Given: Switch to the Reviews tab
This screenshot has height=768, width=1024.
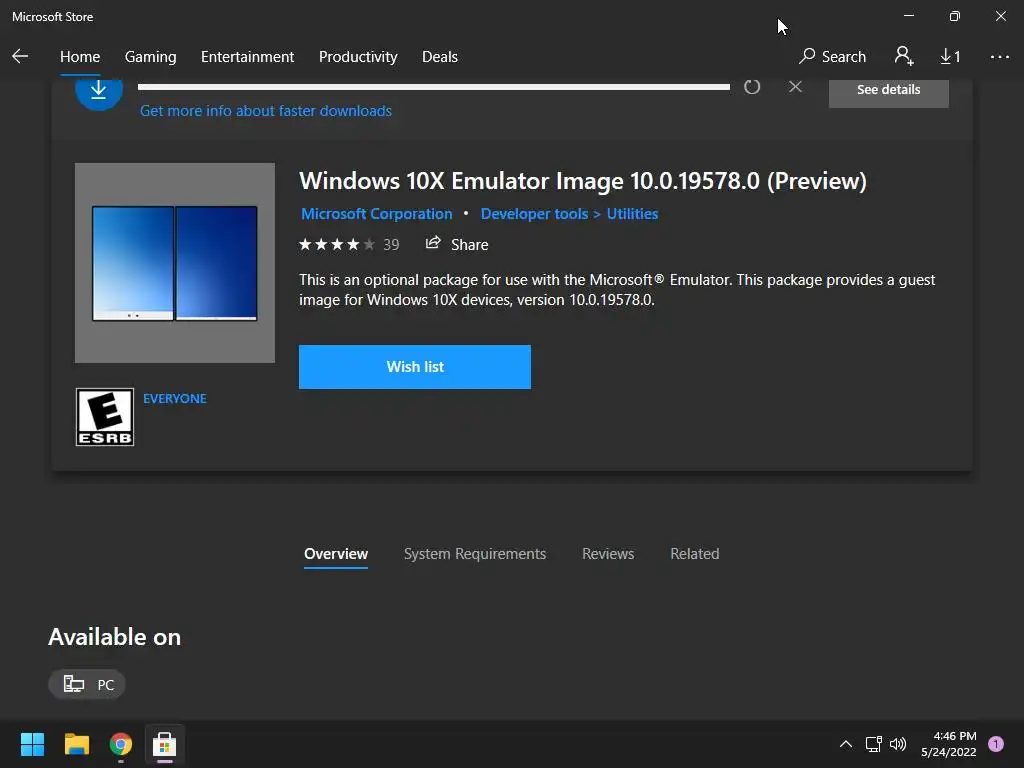Looking at the screenshot, I should click(608, 554).
